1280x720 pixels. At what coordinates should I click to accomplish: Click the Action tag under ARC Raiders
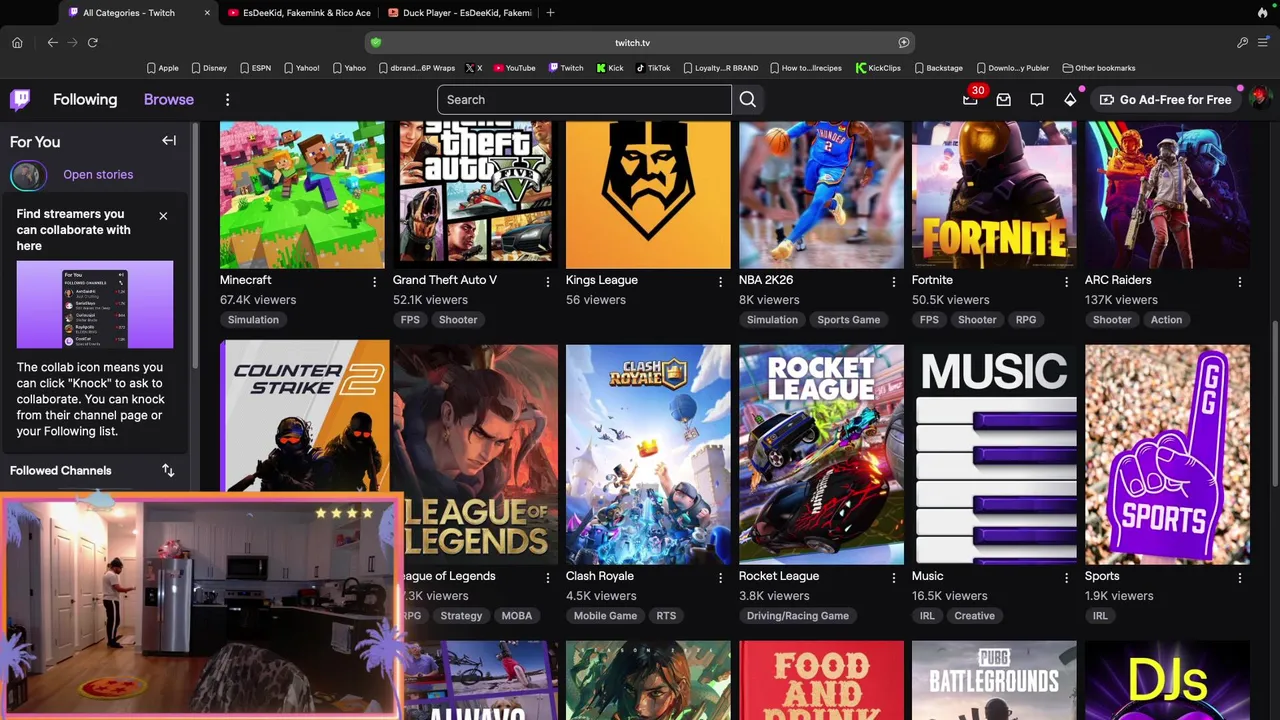(1166, 320)
